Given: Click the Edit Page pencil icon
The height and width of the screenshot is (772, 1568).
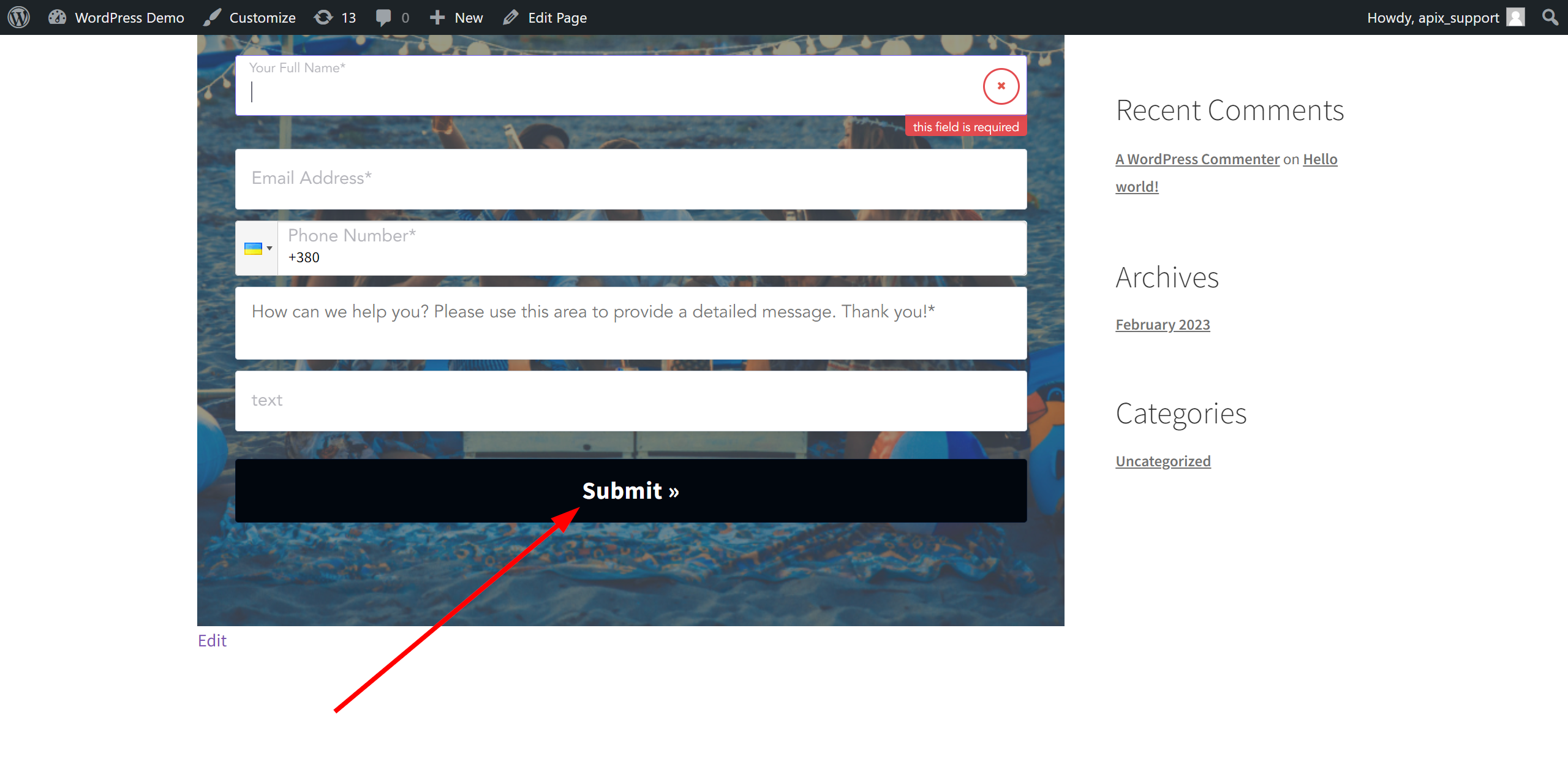Looking at the screenshot, I should (510, 17).
